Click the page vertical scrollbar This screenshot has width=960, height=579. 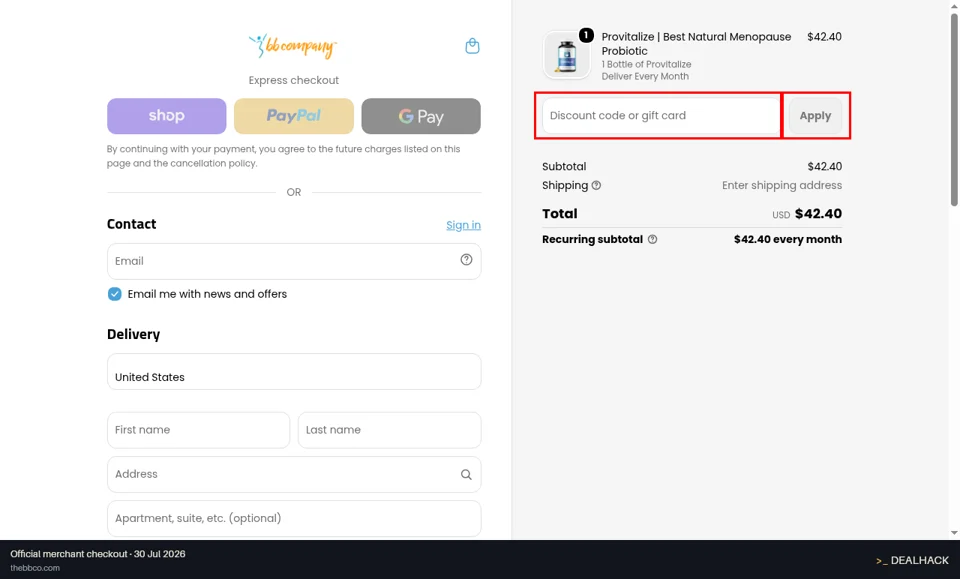954,110
